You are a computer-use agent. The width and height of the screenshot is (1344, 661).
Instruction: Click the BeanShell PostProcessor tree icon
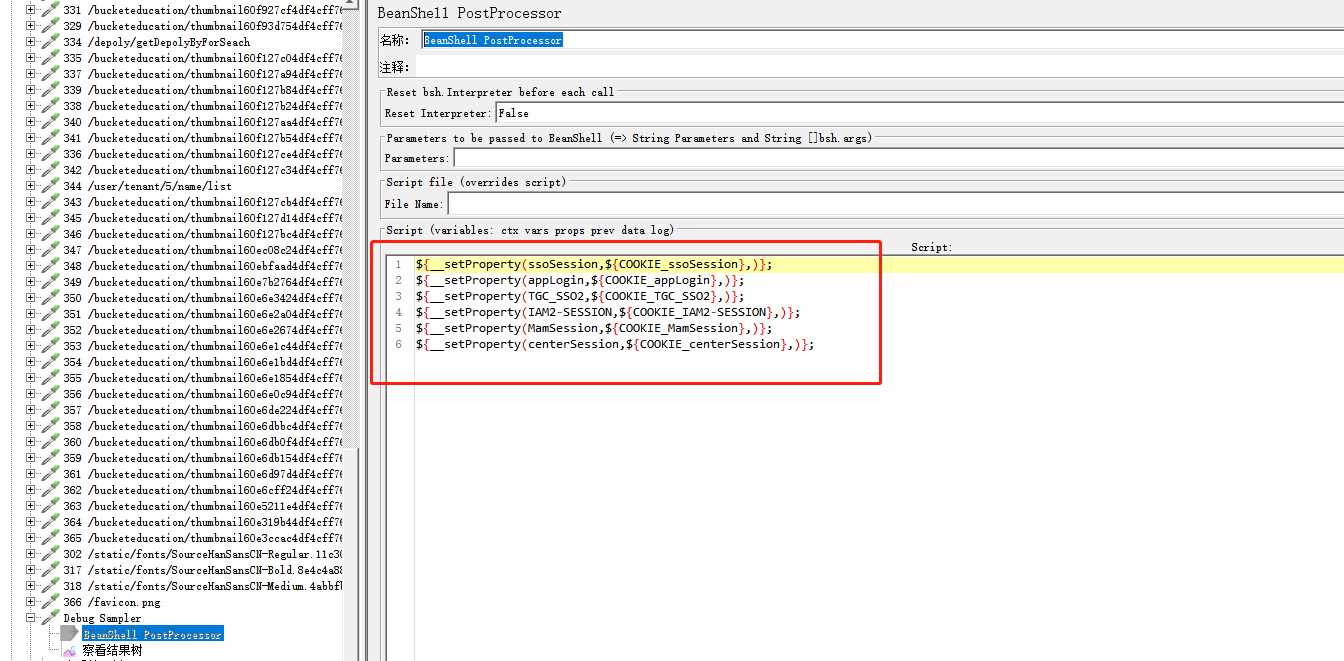pos(69,634)
